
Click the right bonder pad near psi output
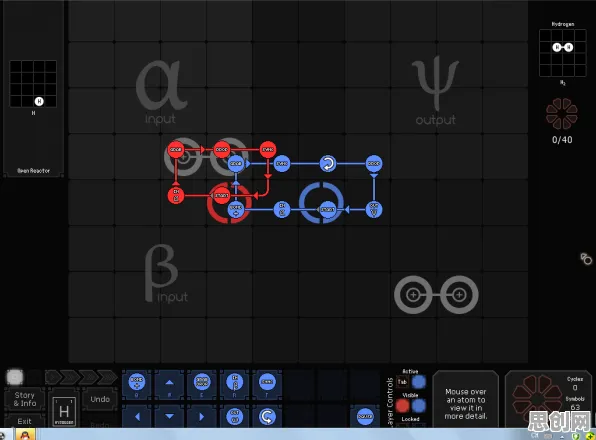459,294
